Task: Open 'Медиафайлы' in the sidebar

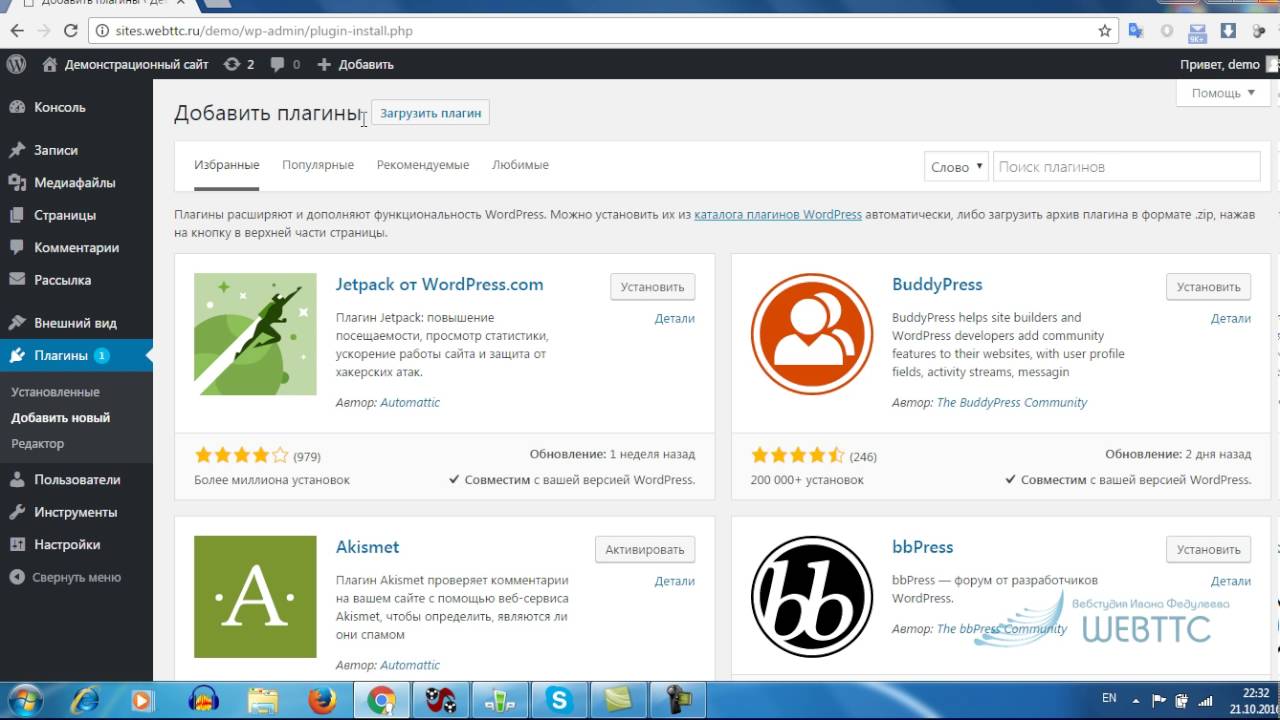Action: (x=76, y=183)
